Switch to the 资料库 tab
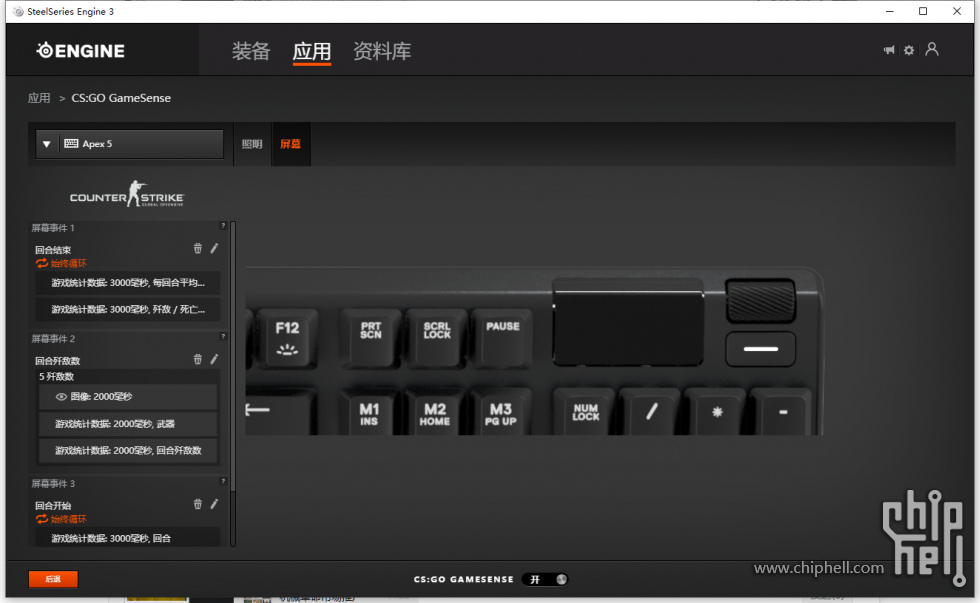This screenshot has width=980, height=603. click(382, 51)
